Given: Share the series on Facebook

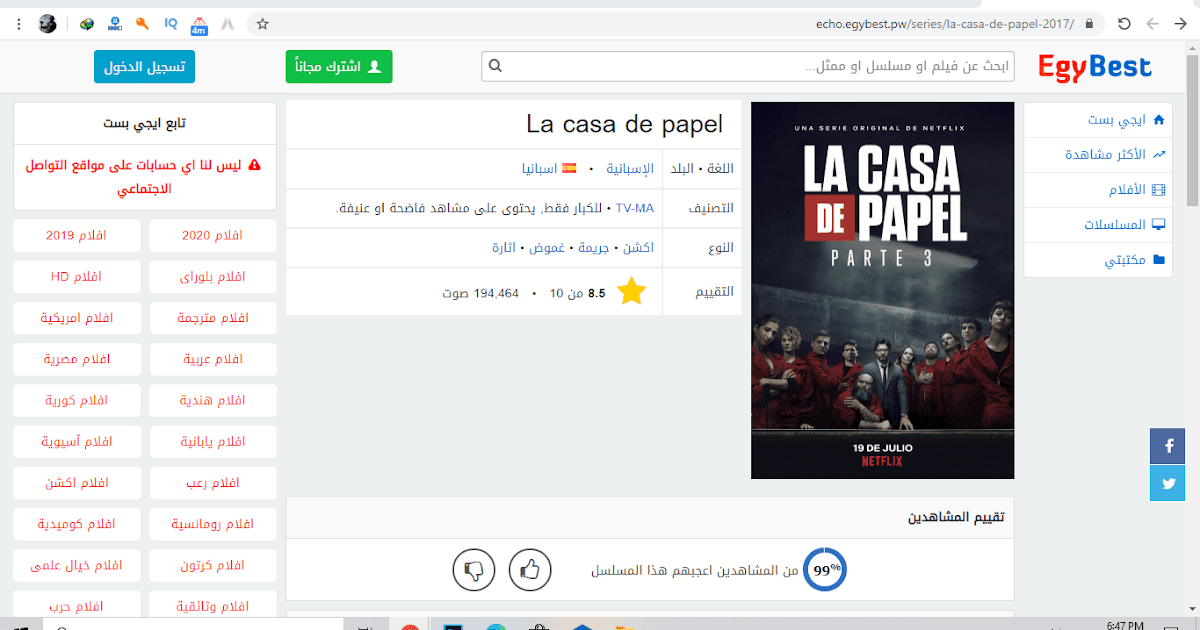Looking at the screenshot, I should tap(1168, 446).
